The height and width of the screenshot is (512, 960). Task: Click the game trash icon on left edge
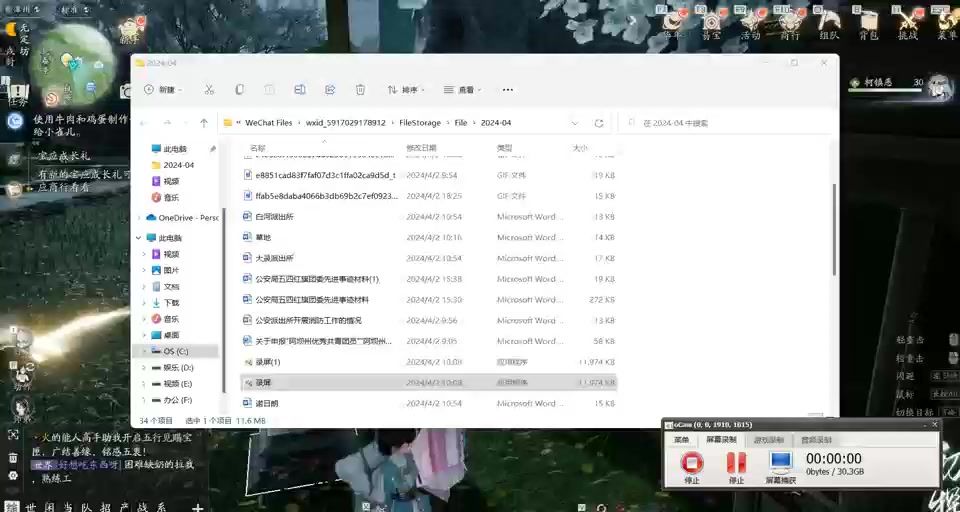[13, 457]
